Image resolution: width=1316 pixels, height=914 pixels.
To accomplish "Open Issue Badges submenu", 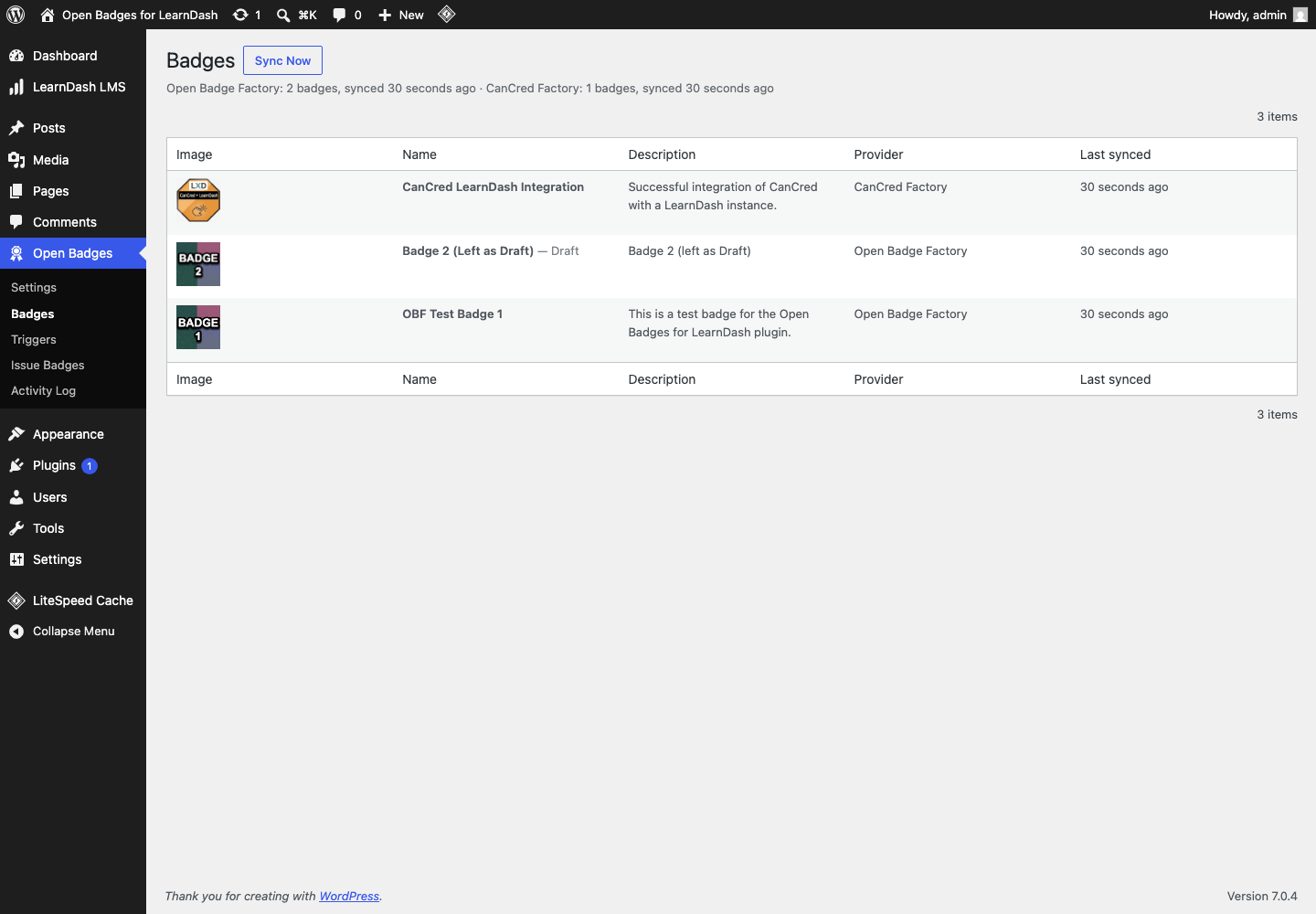I will click(x=48, y=365).
